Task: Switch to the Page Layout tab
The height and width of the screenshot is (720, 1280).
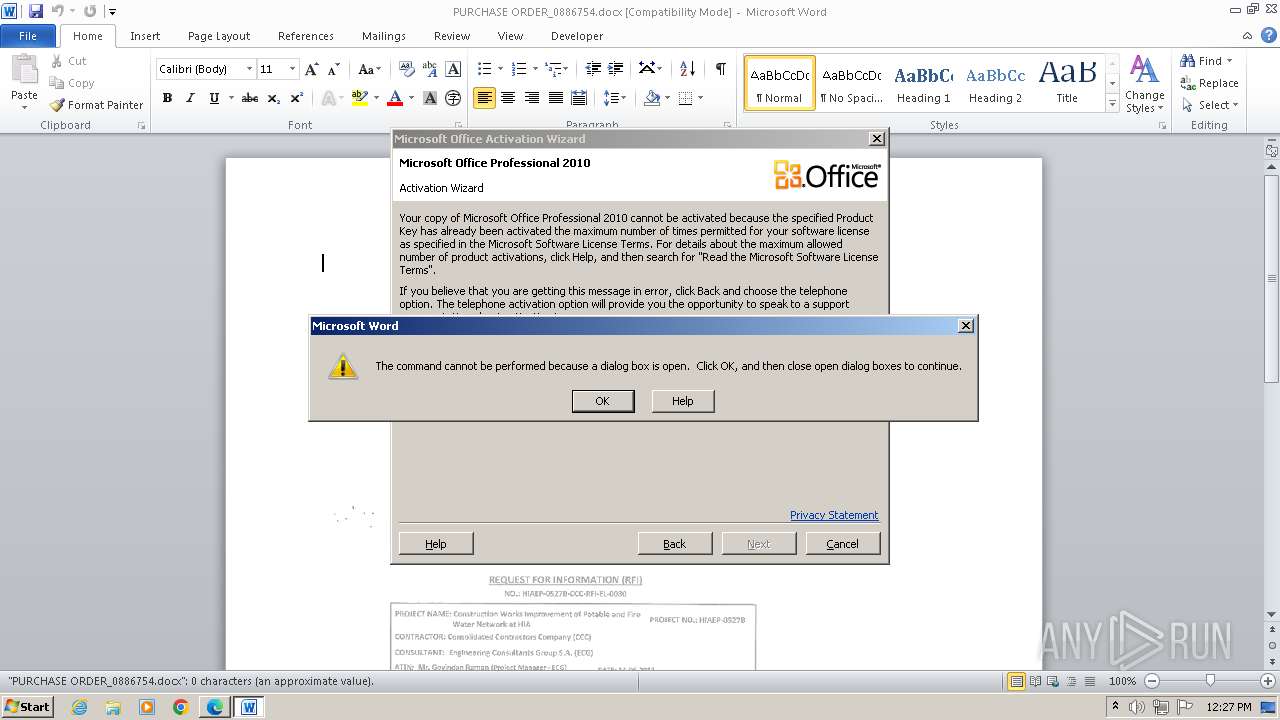Action: point(219,36)
